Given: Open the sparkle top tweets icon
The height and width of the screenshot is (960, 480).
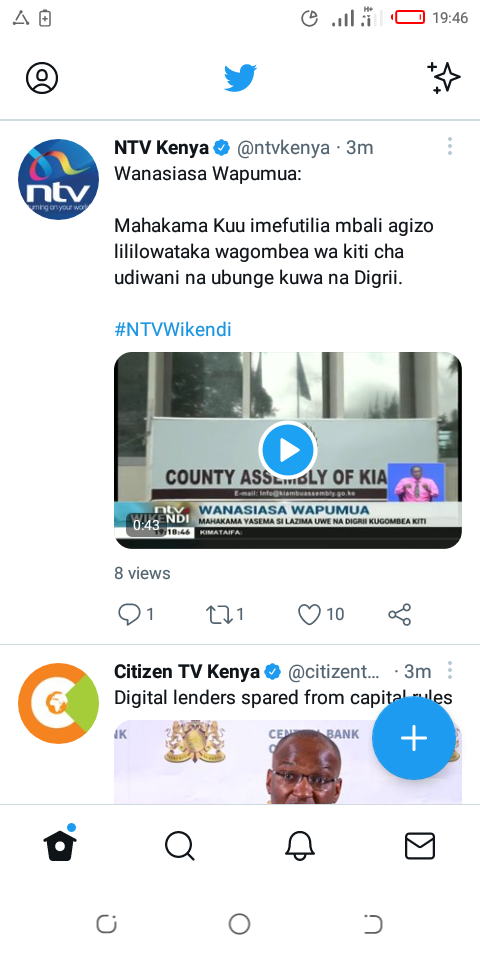Looking at the screenshot, I should coord(443,78).
